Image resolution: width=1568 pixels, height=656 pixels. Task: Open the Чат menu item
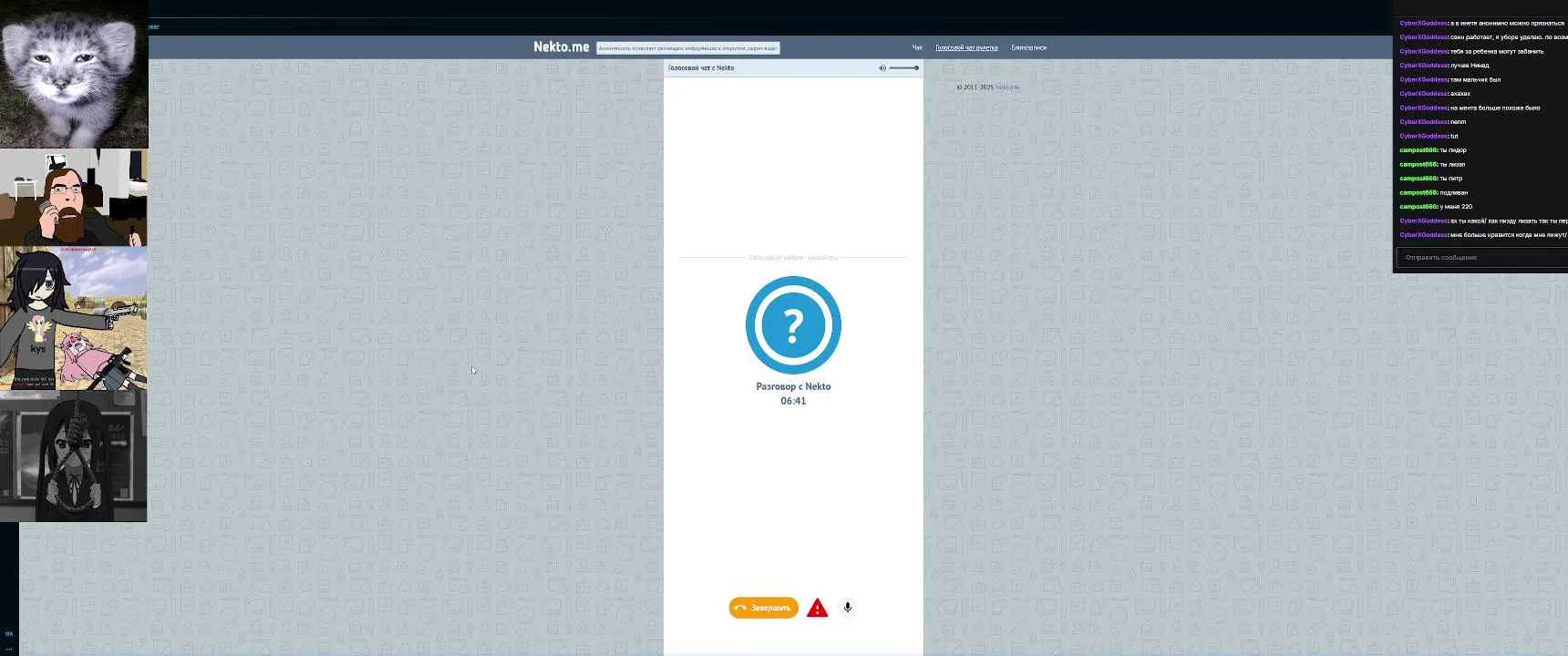pyautogui.click(x=917, y=47)
